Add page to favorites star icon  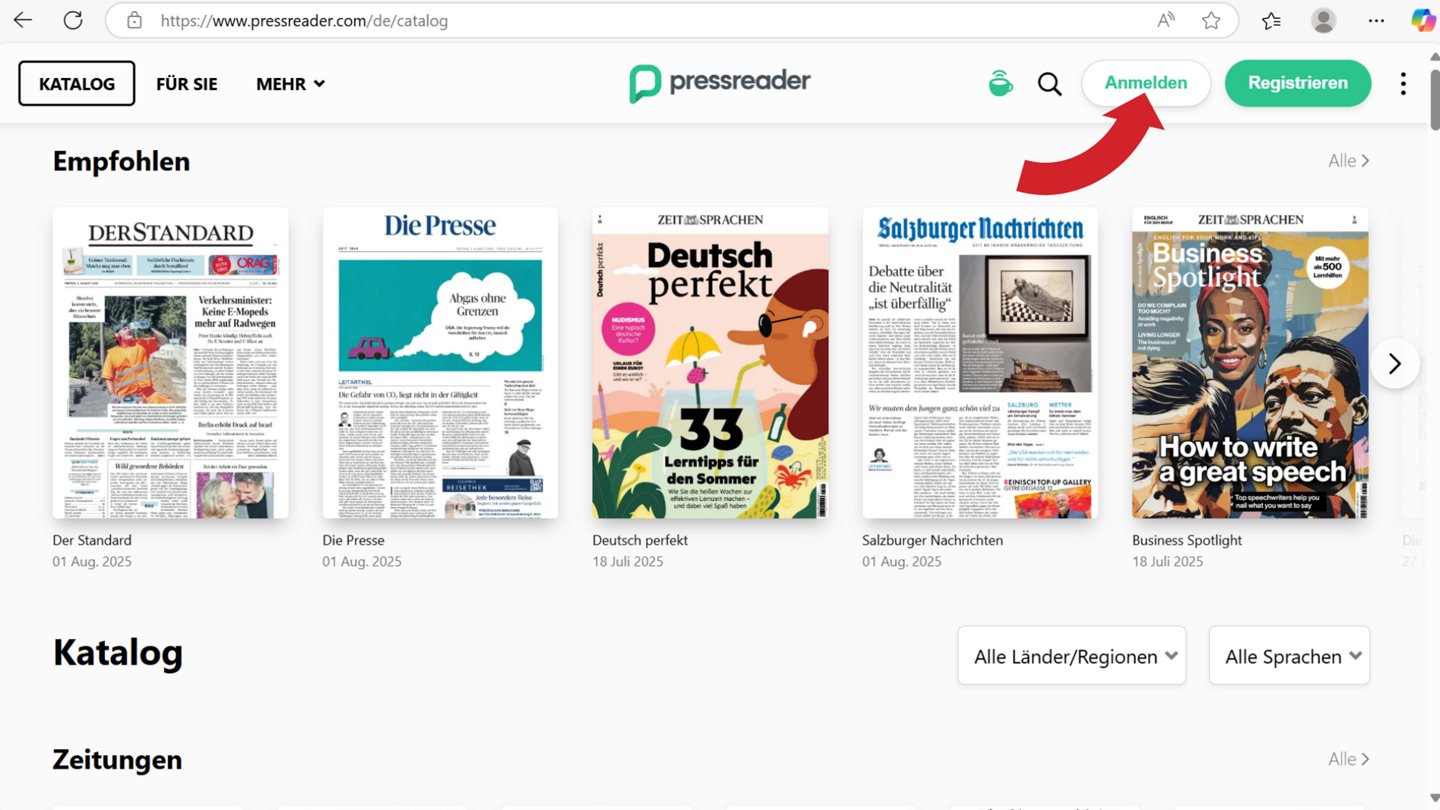click(x=1211, y=20)
